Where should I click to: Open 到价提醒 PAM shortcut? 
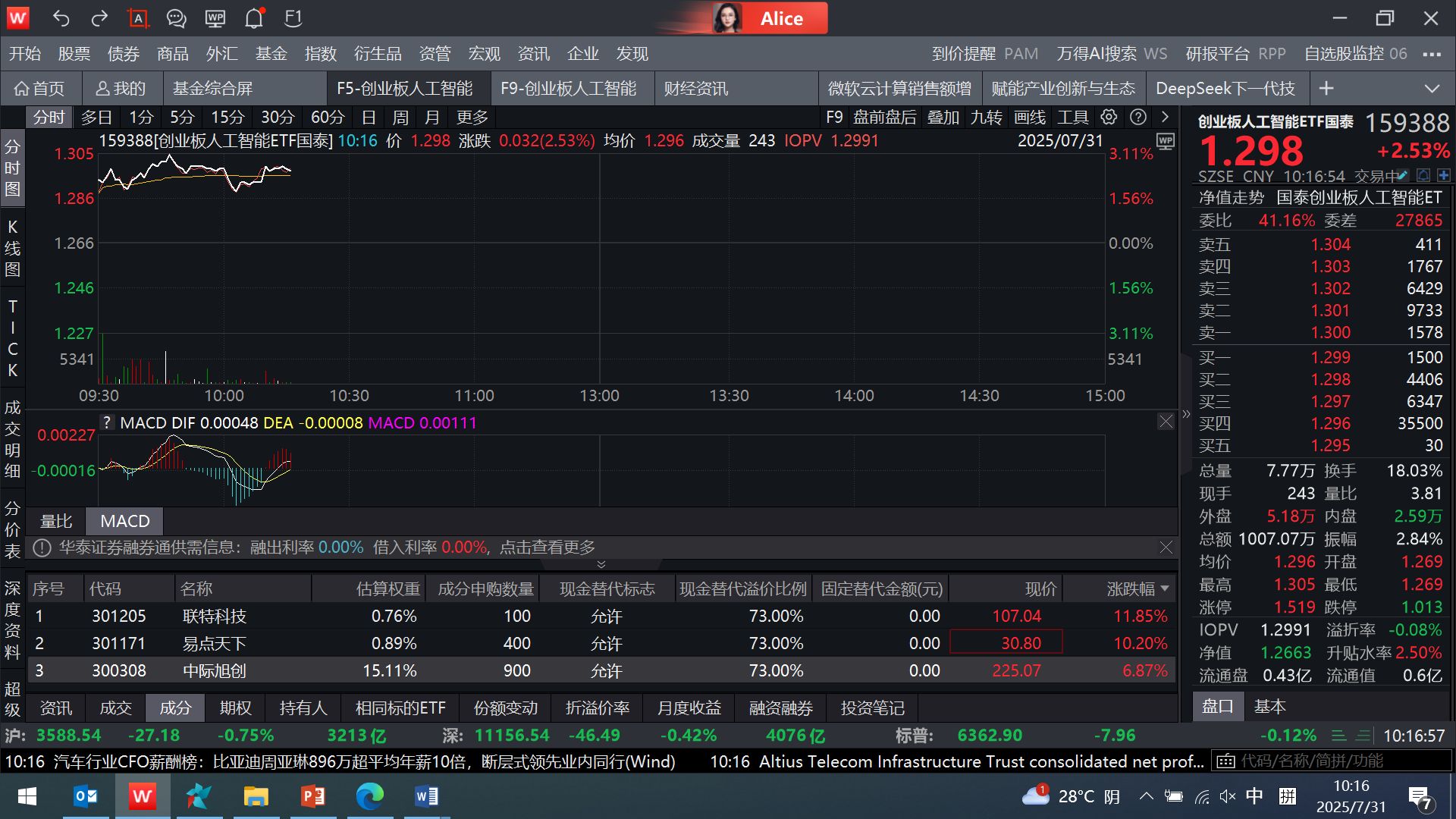[985, 54]
